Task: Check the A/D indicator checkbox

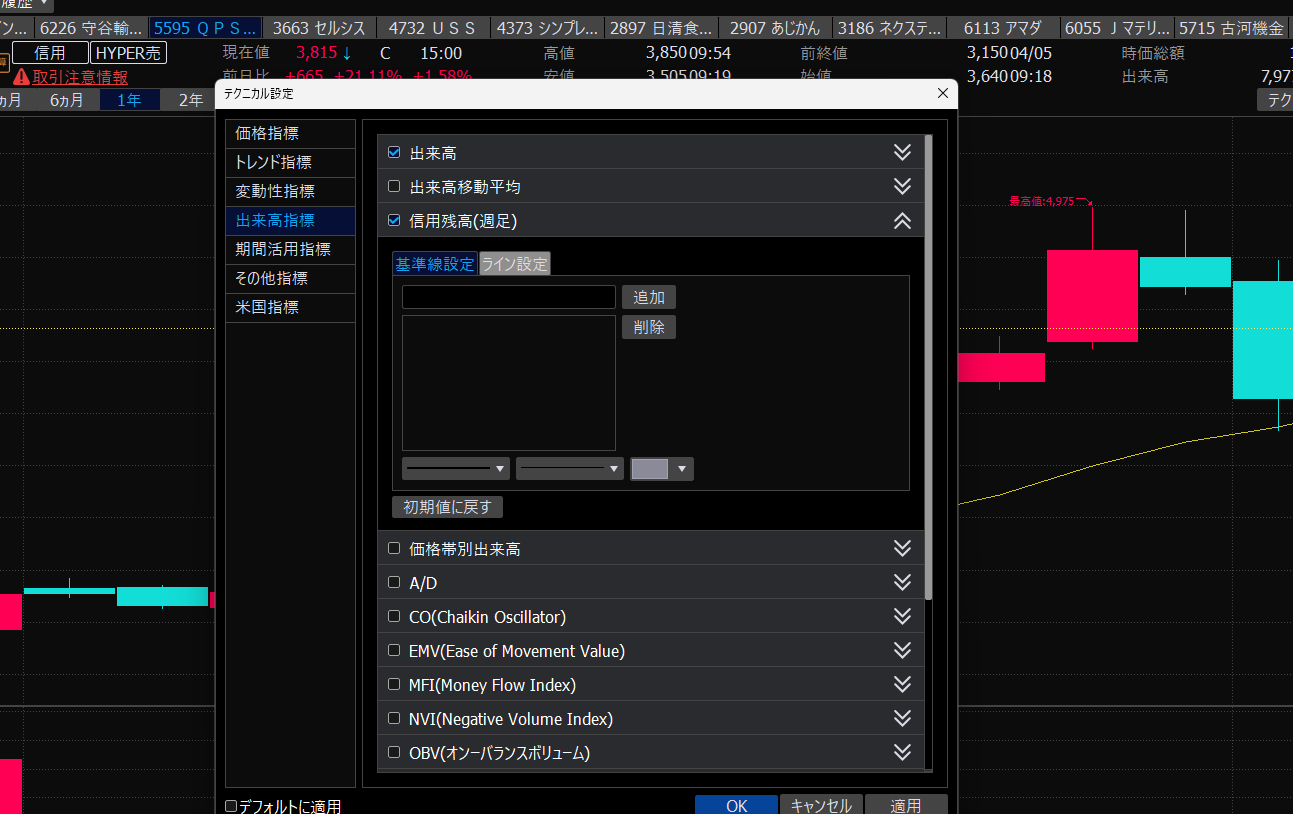Action: pos(394,582)
